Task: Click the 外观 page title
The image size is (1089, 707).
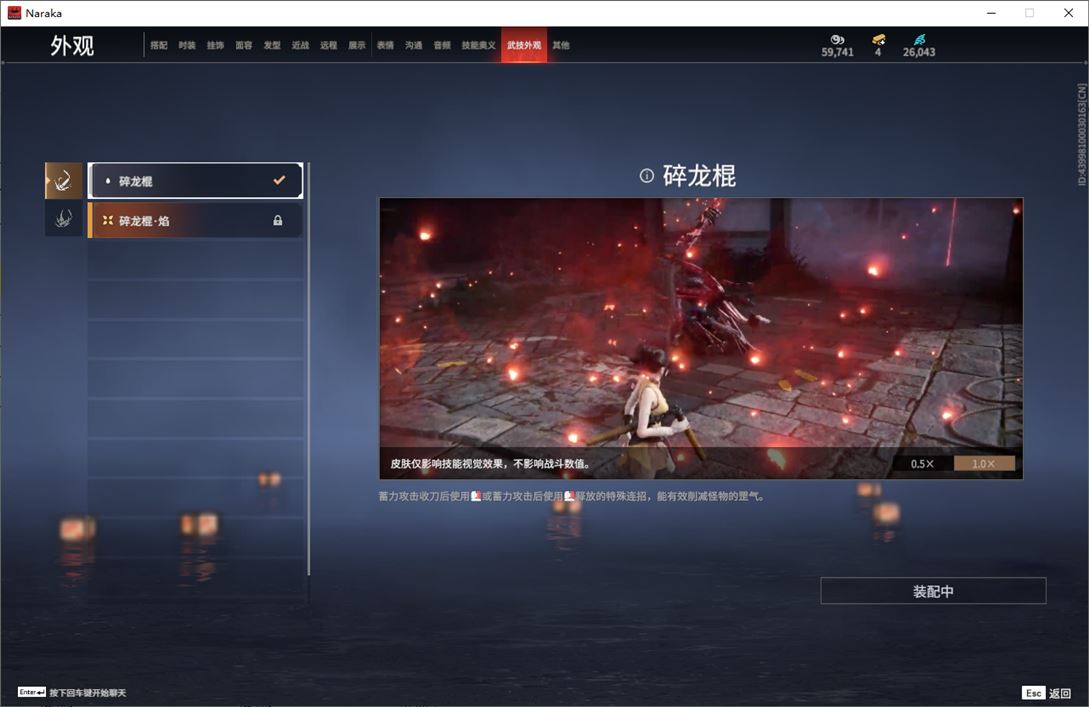Action: pyautogui.click(x=72, y=46)
